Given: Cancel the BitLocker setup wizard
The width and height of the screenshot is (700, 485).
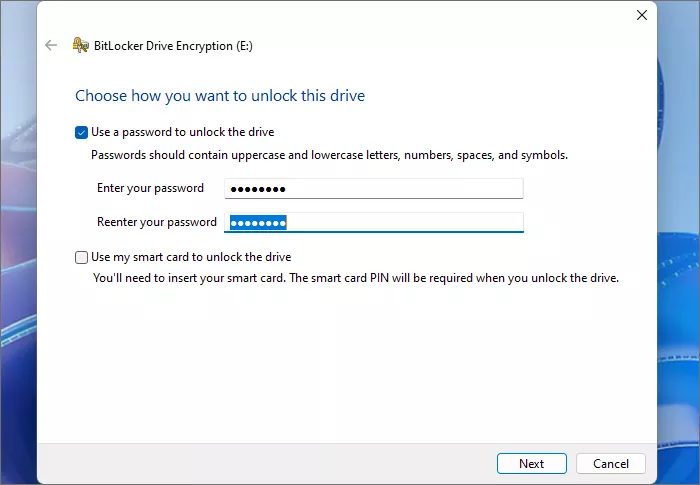Looking at the screenshot, I should (610, 464).
